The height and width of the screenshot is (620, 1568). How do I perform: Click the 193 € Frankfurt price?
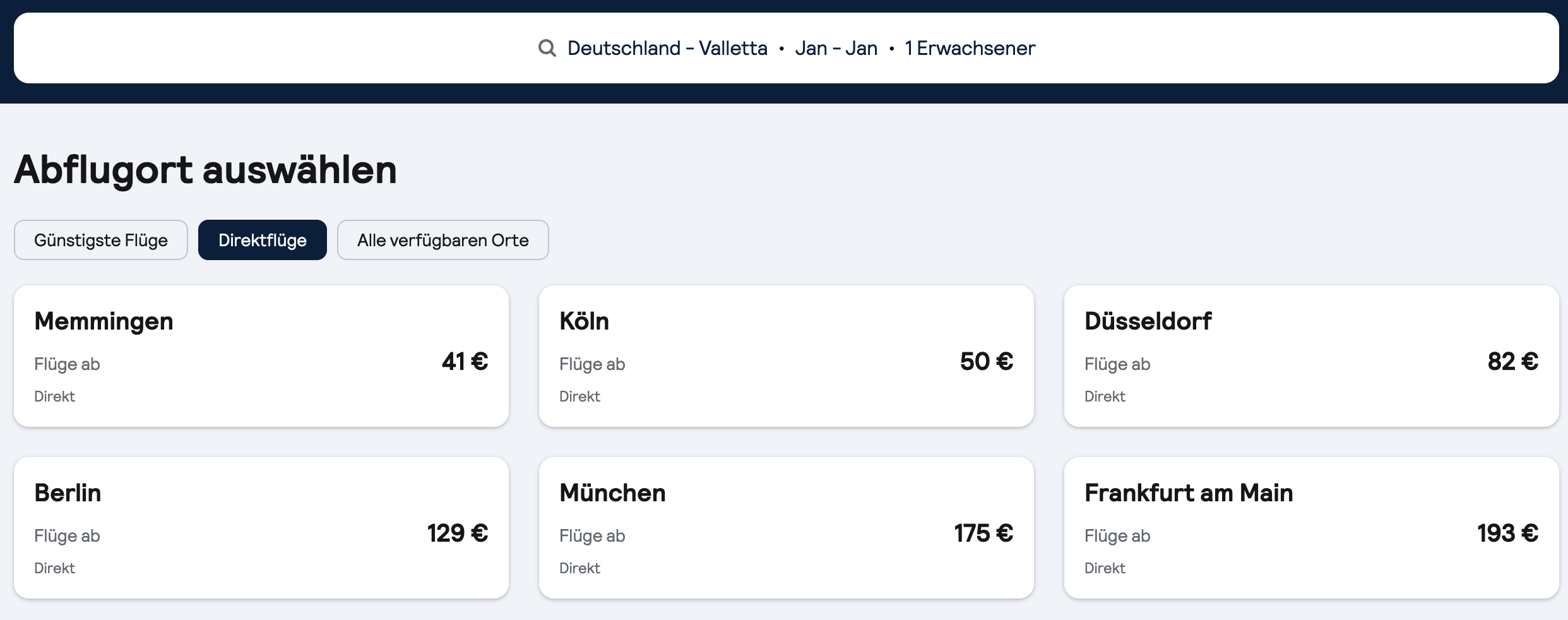coord(1507,534)
